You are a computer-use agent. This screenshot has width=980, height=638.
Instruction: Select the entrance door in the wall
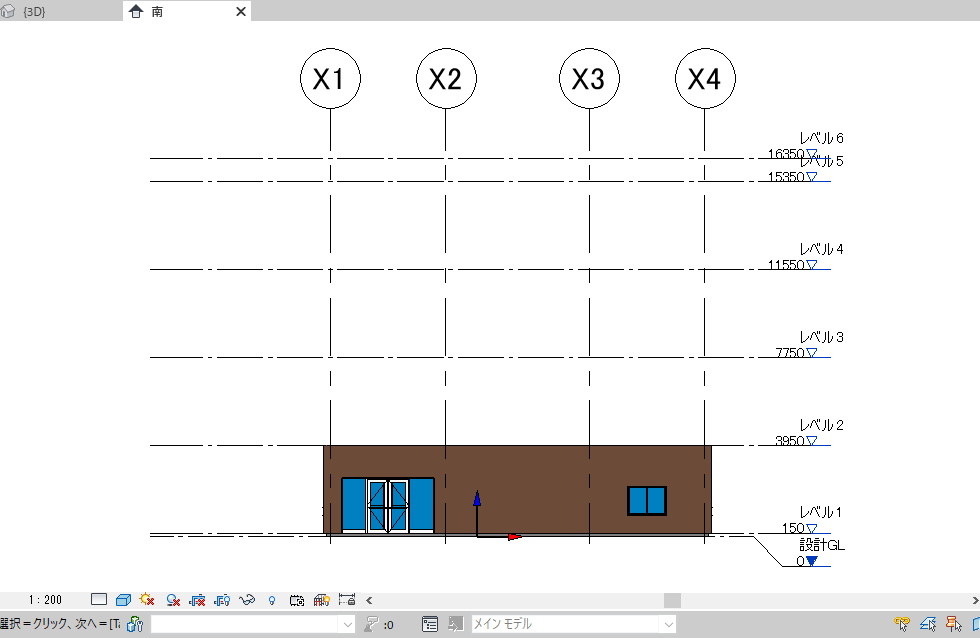pyautogui.click(x=388, y=506)
